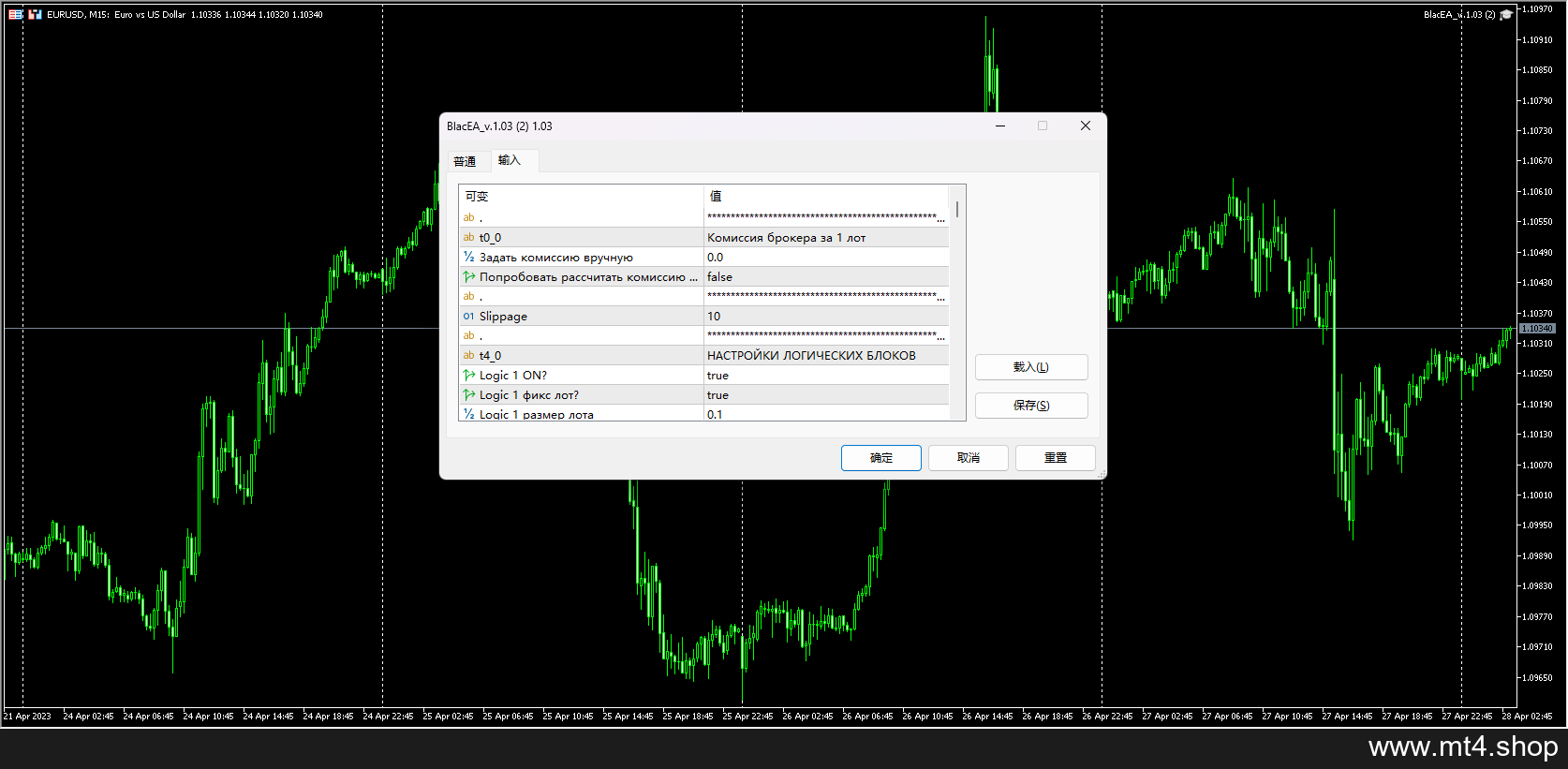Click the double type icon beside Задать комиссию вручную
1568x769 pixels.
pos(468,257)
